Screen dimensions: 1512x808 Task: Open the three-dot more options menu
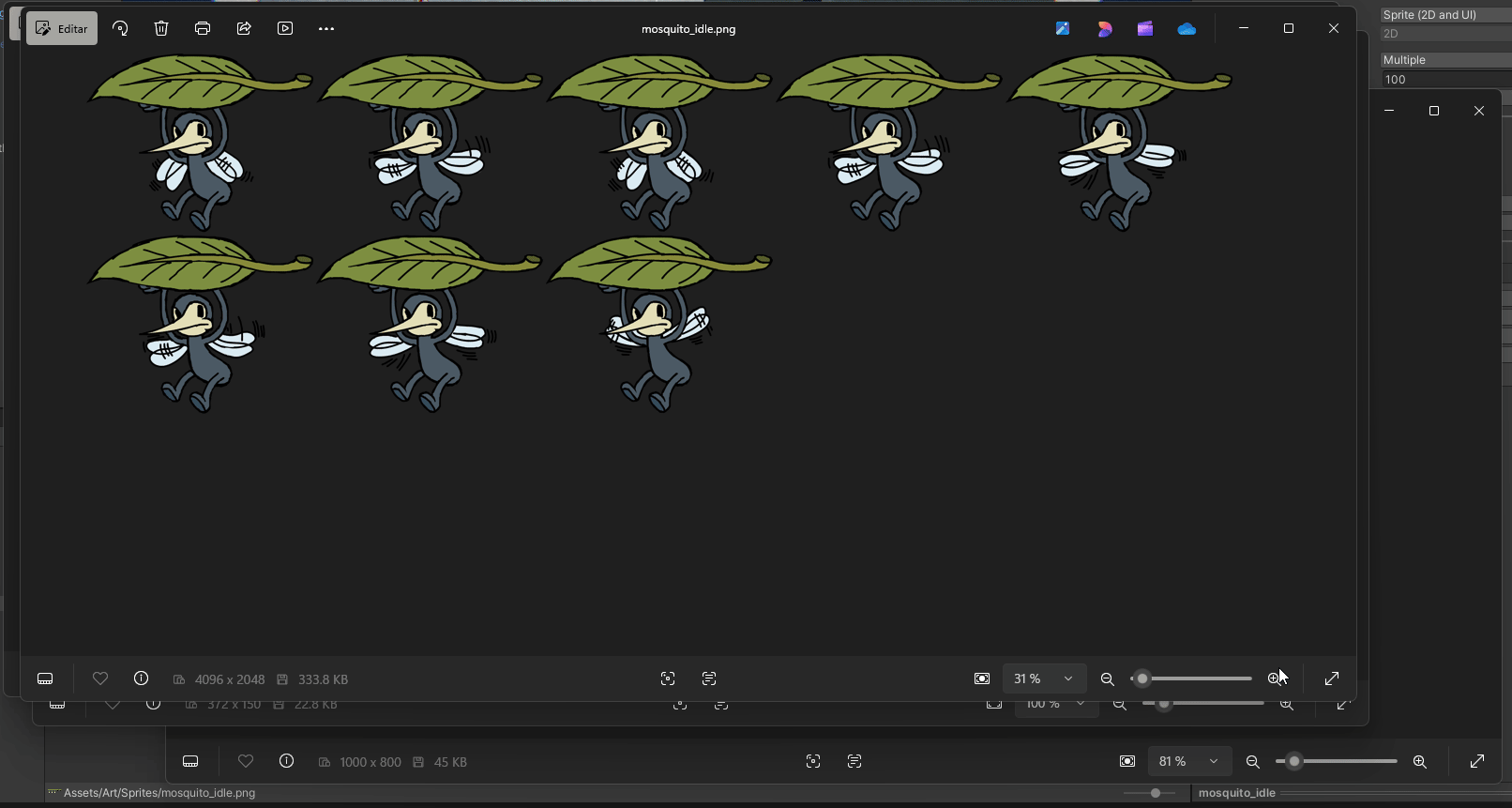[x=326, y=28]
